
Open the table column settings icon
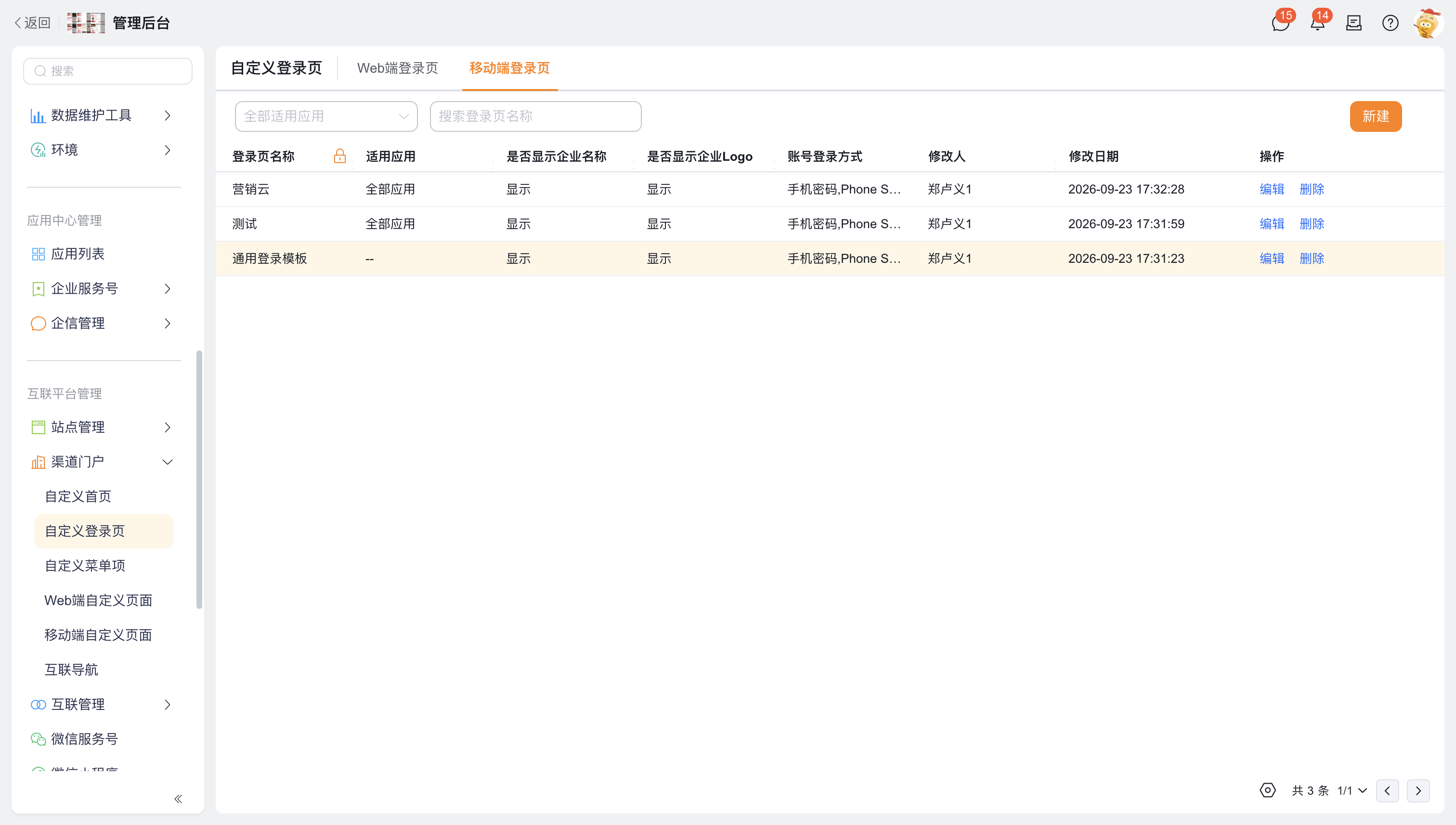click(x=1268, y=790)
